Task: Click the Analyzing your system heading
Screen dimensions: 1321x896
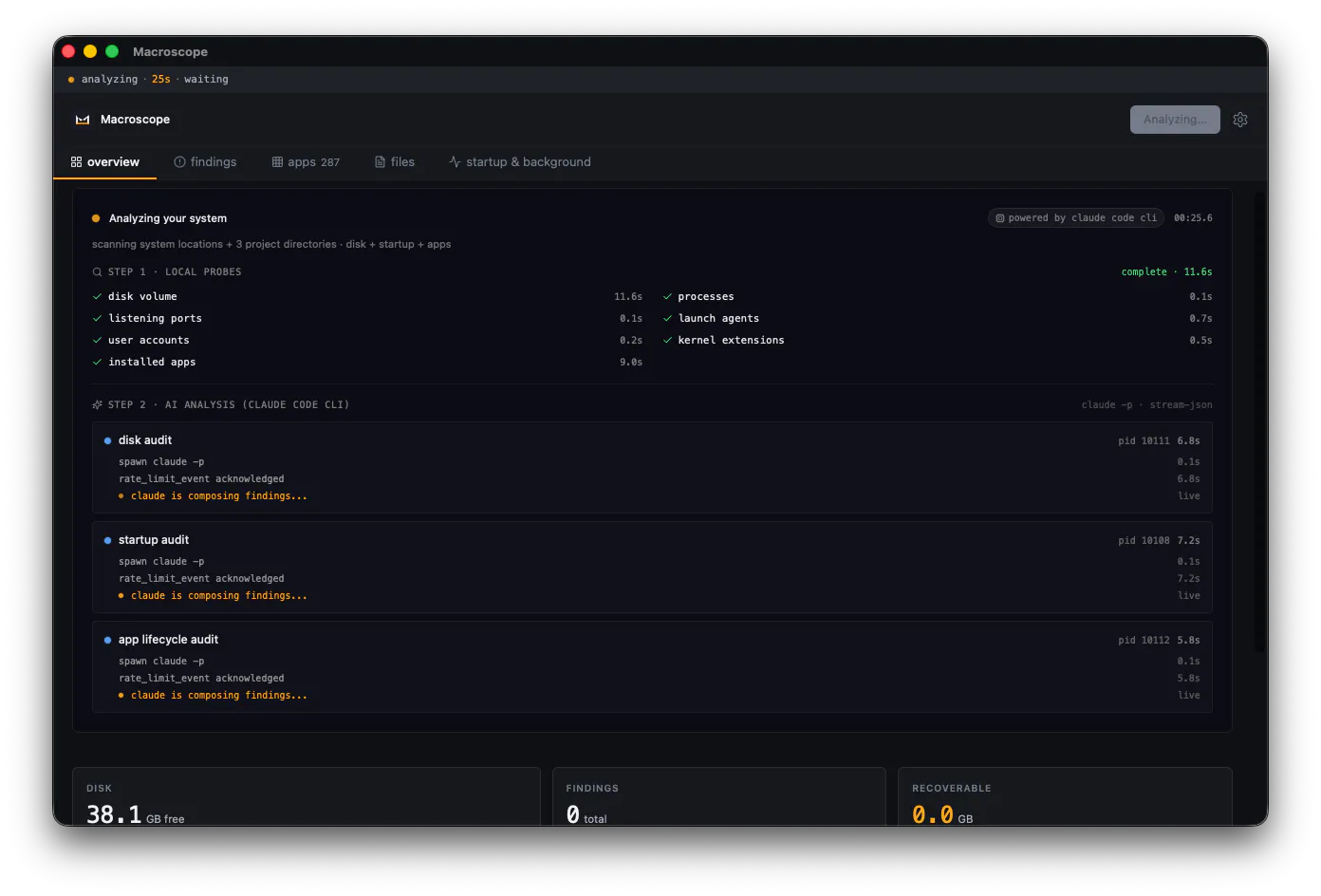Action: 168,218
